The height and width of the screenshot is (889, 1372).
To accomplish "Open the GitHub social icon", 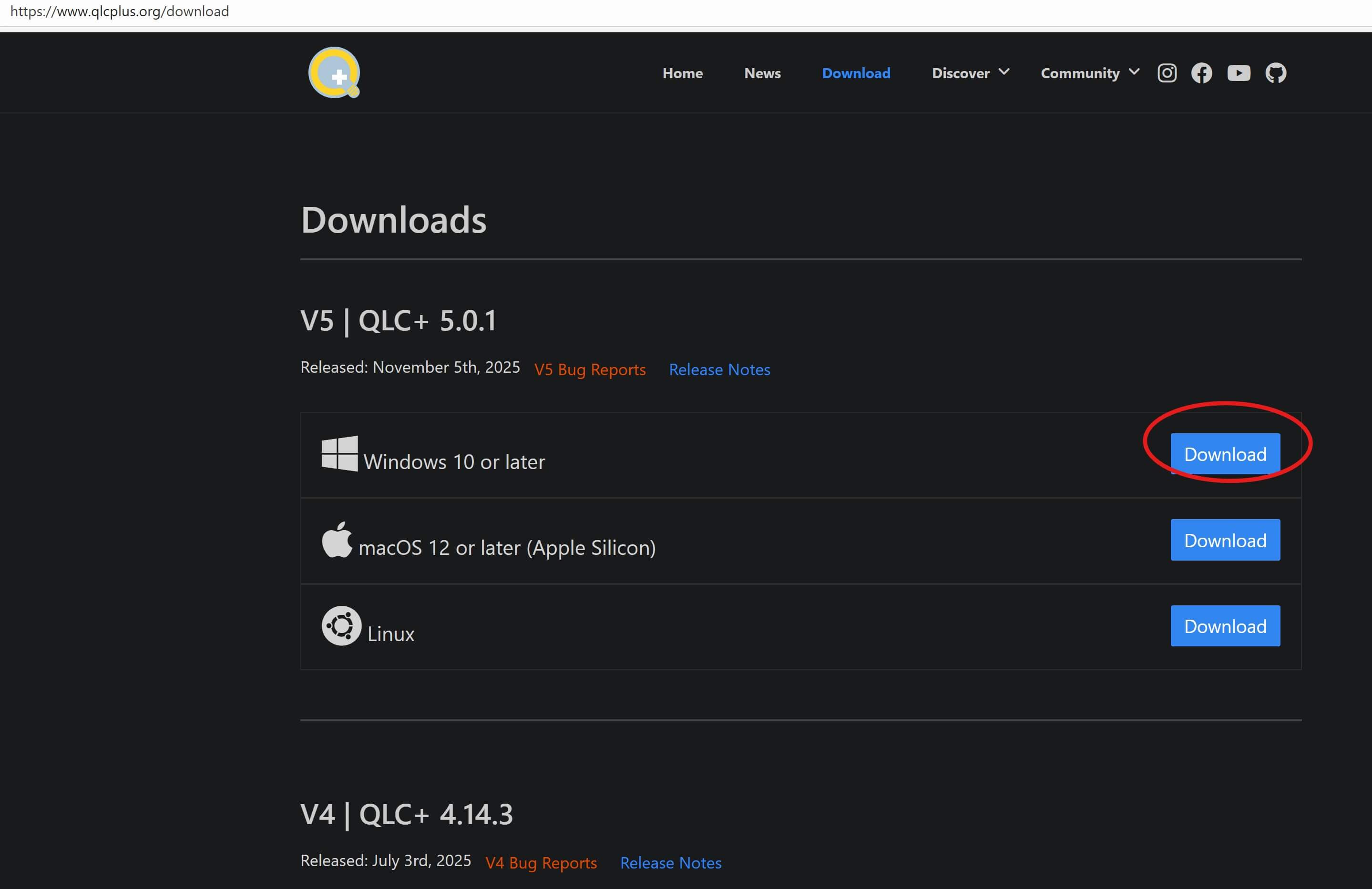I will pos(1275,73).
